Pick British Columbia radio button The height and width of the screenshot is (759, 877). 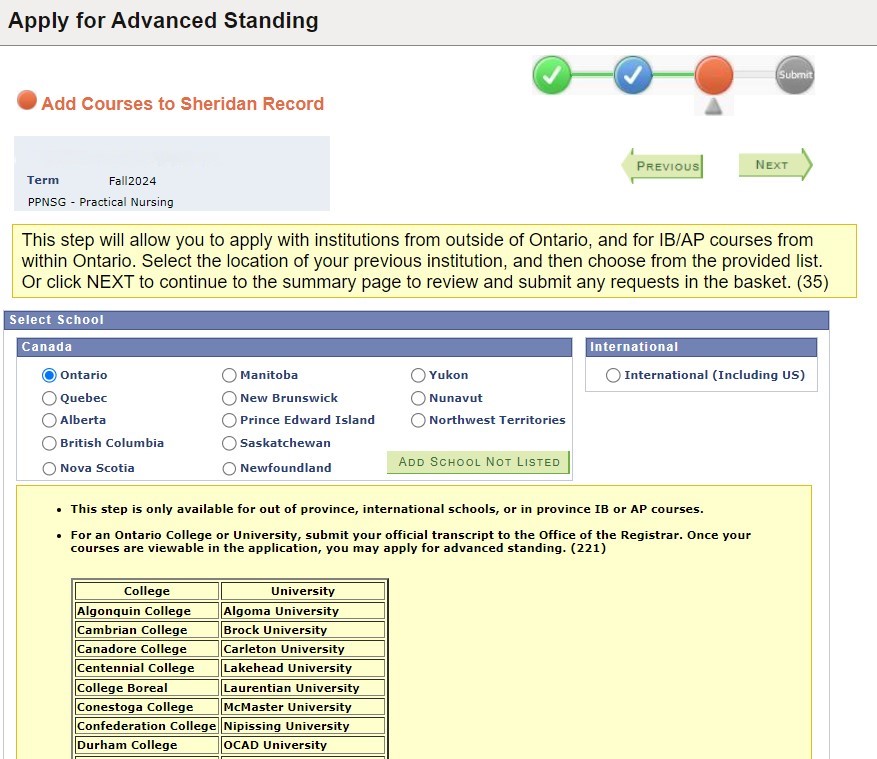pyautogui.click(x=49, y=444)
